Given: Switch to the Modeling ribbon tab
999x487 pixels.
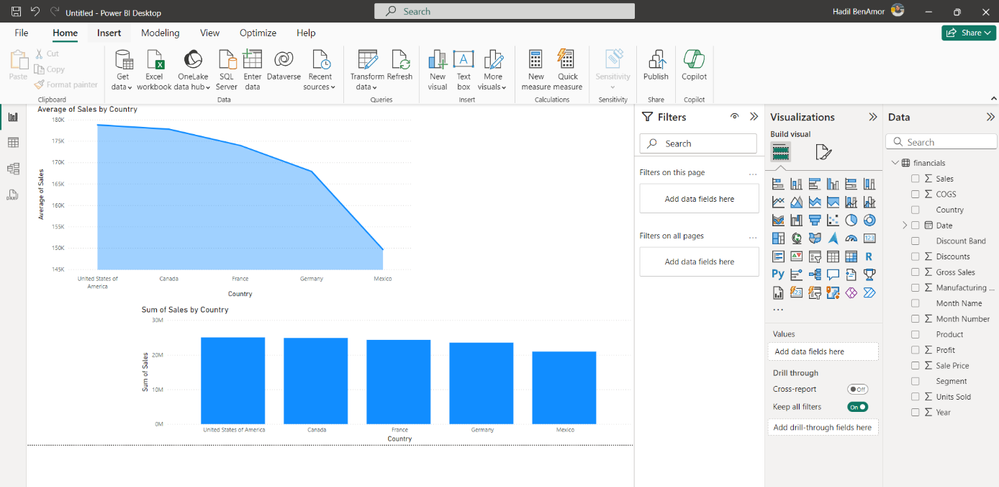Looking at the screenshot, I should point(161,33).
